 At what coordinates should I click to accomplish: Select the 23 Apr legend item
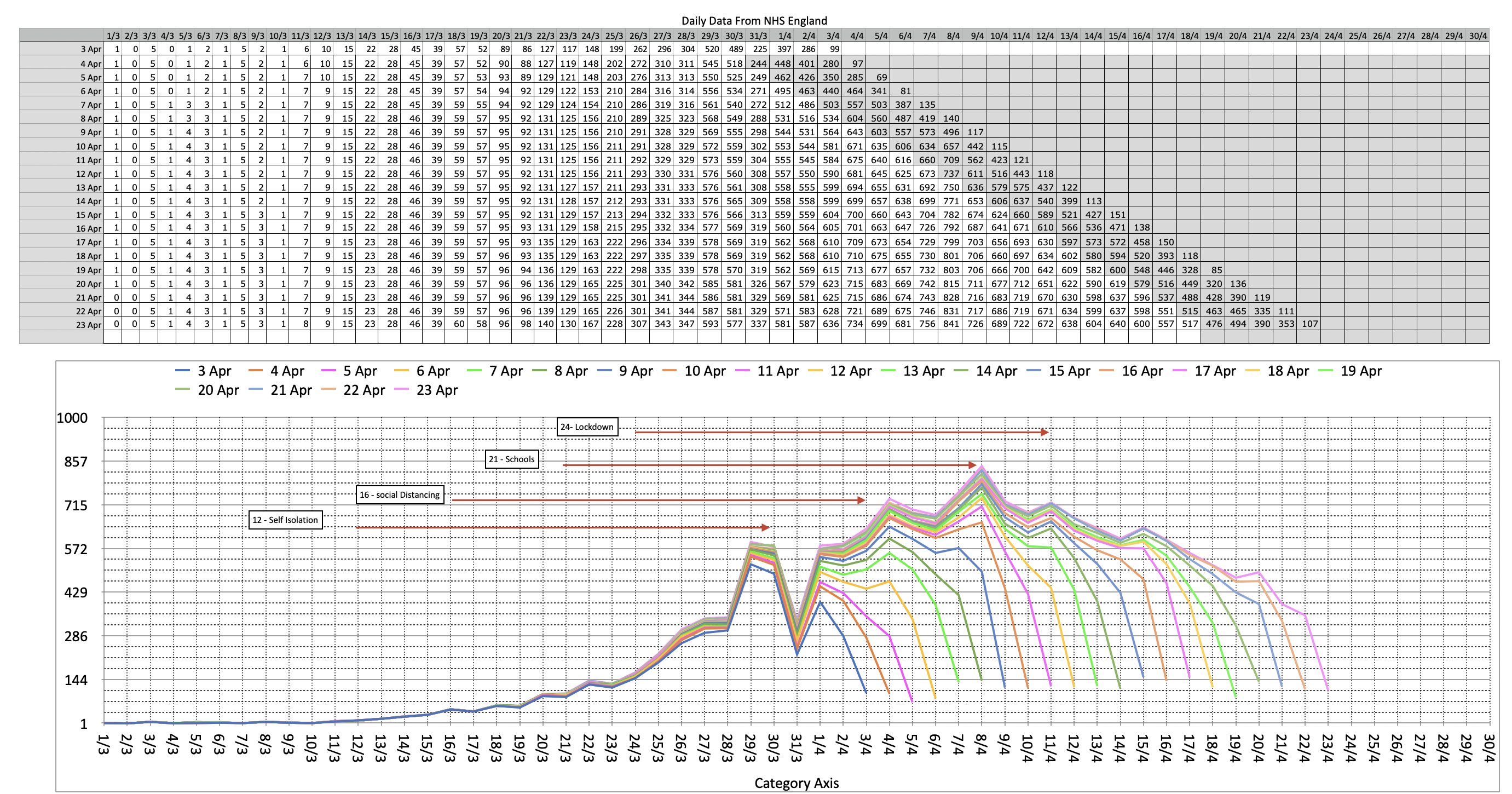(436, 390)
